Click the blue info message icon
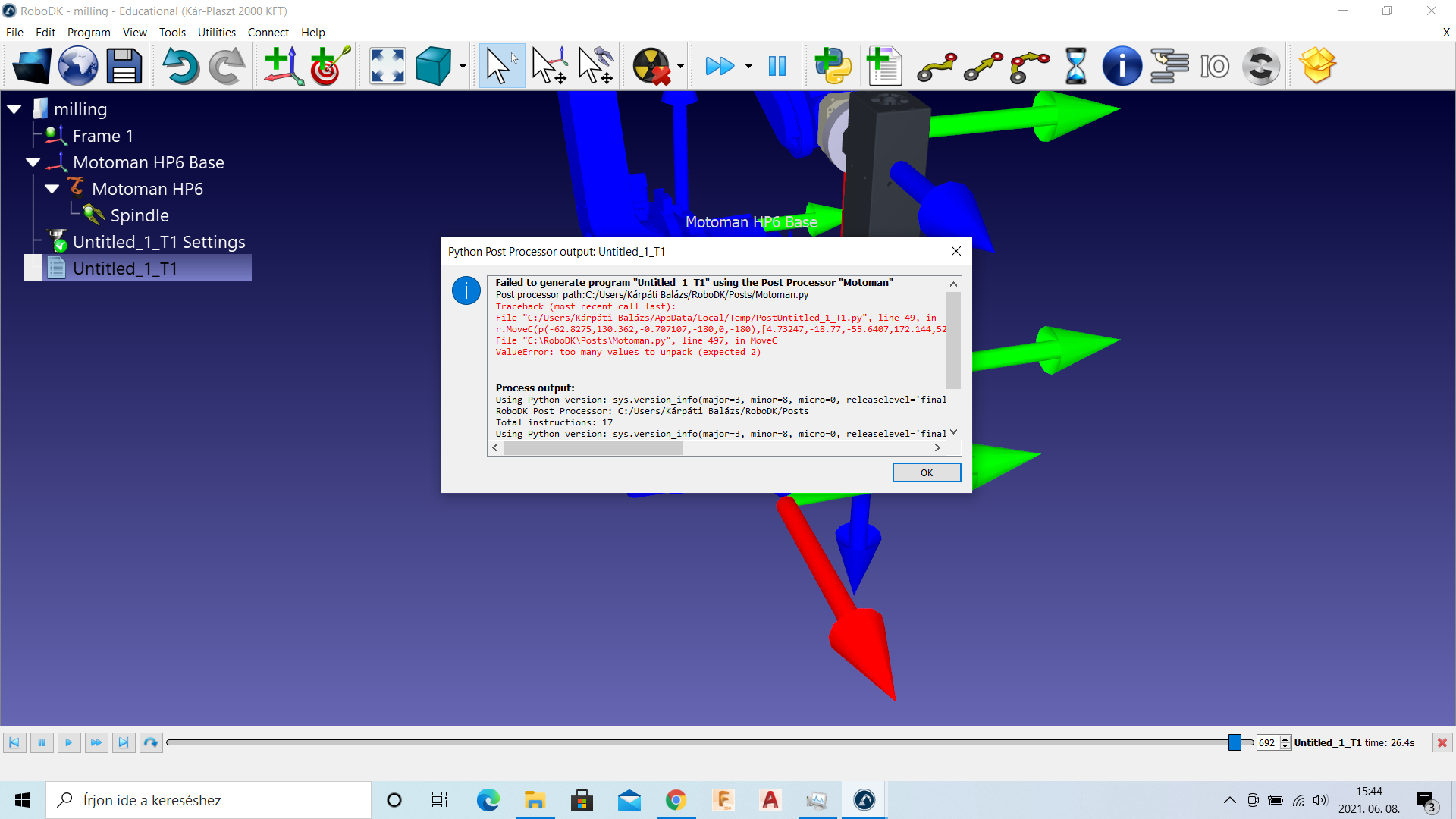This screenshot has height=819, width=1456. click(1122, 66)
